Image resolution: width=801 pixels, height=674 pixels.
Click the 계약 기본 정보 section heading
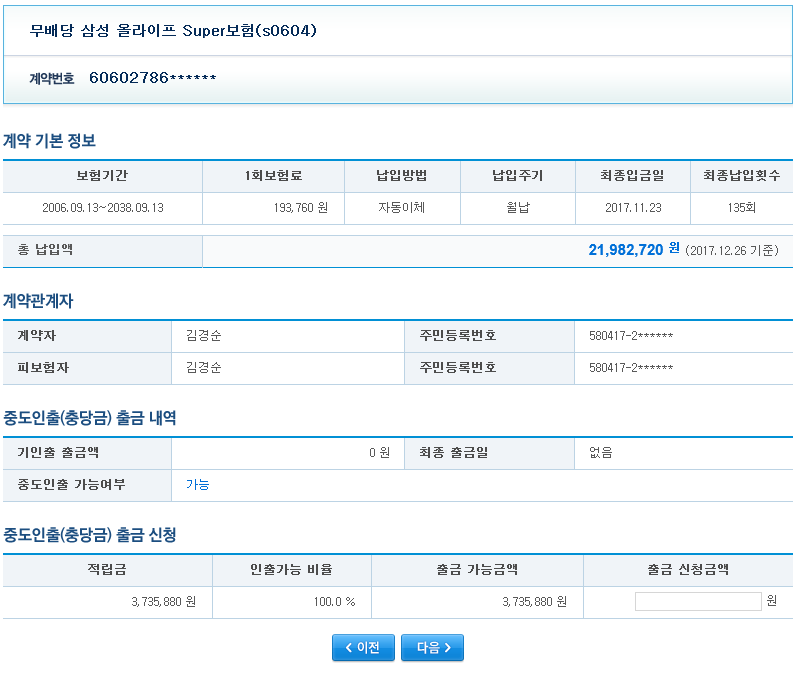pos(50,141)
